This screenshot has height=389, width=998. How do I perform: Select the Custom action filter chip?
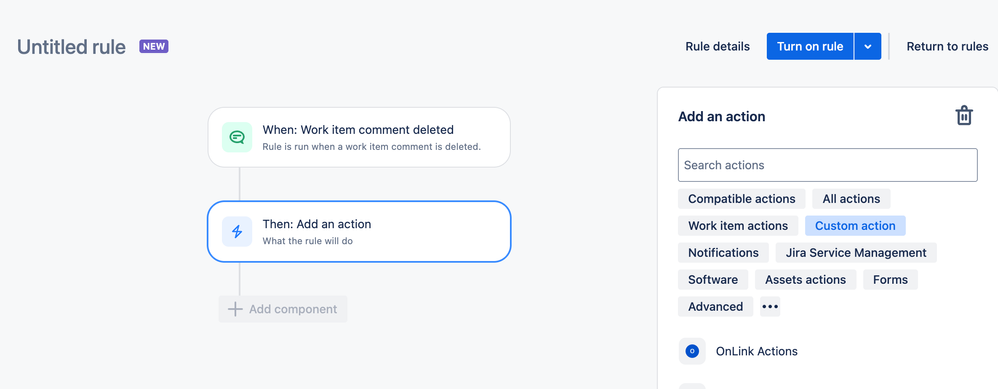click(x=855, y=225)
